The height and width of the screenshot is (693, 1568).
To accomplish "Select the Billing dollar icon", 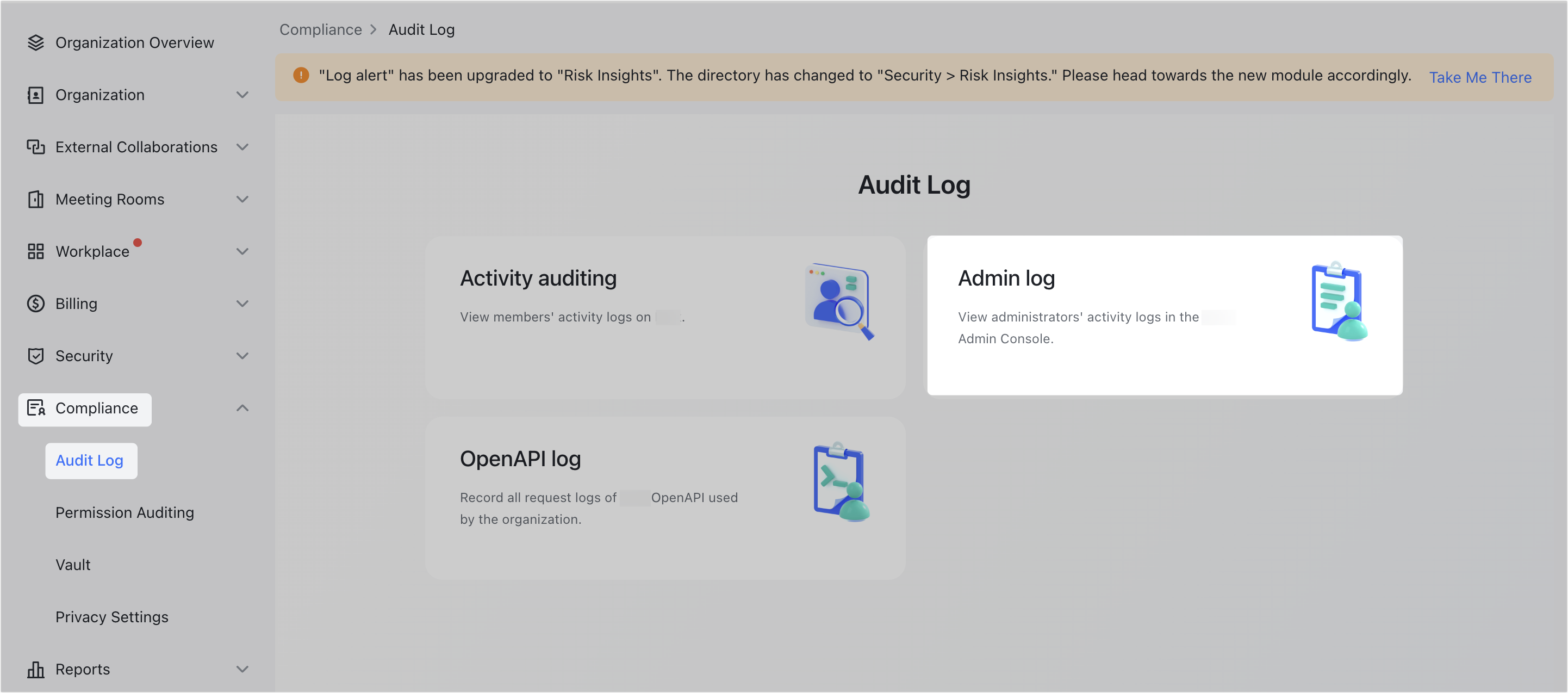I will click(36, 304).
